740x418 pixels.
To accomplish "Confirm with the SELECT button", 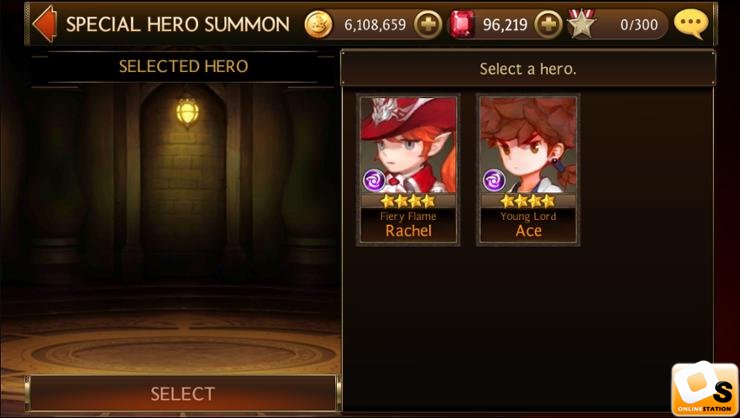I will [183, 393].
